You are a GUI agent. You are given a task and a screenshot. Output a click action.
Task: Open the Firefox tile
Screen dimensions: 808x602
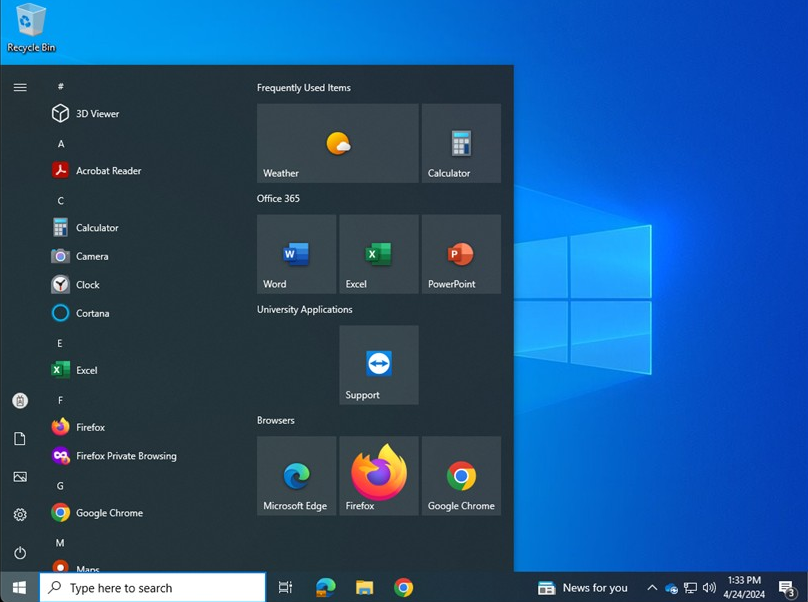click(379, 476)
